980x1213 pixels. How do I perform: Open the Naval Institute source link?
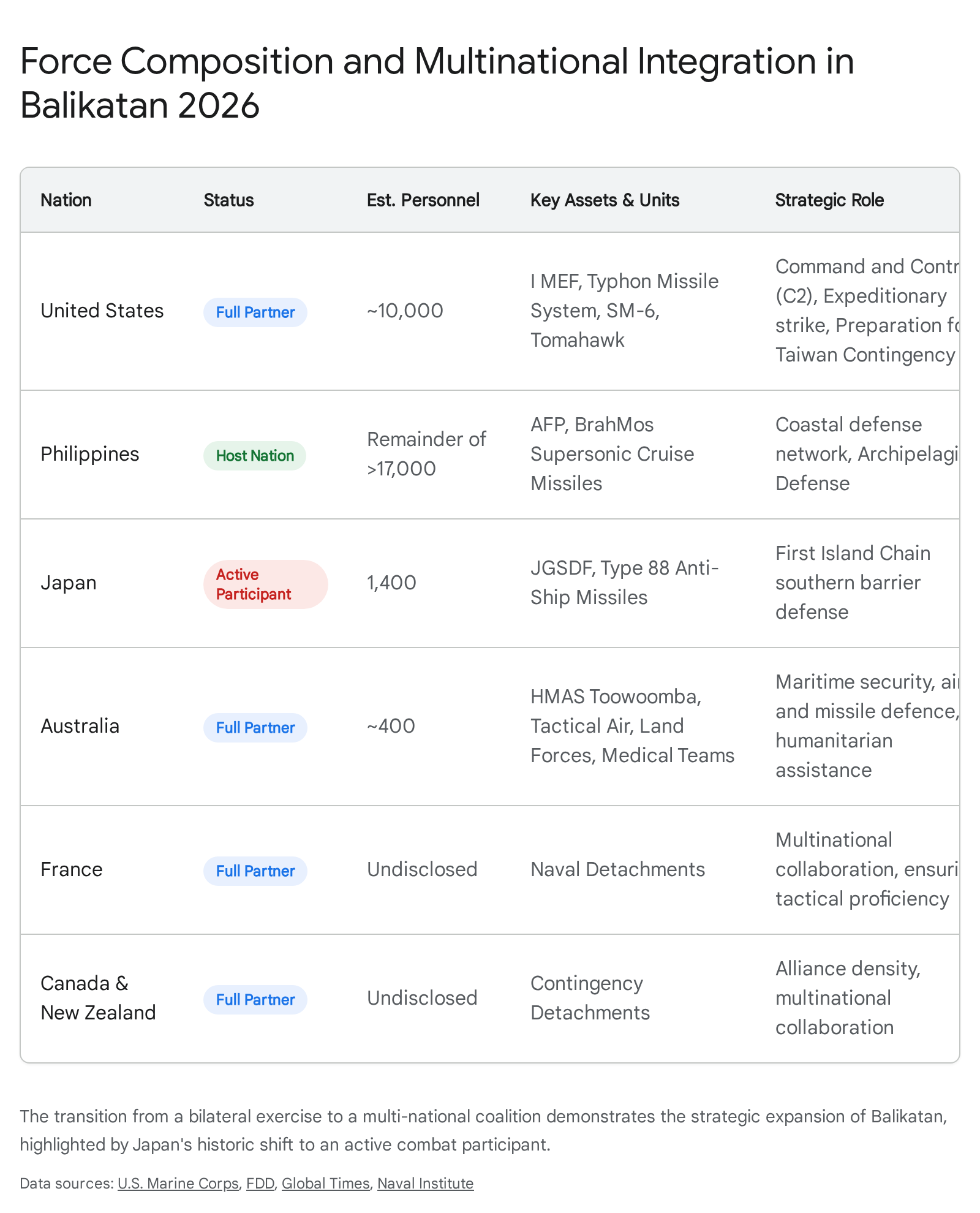click(x=425, y=1184)
